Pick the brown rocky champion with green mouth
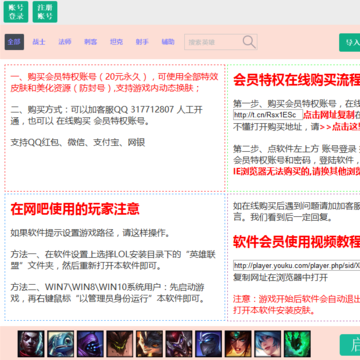360x360 pixels. coord(120,343)
